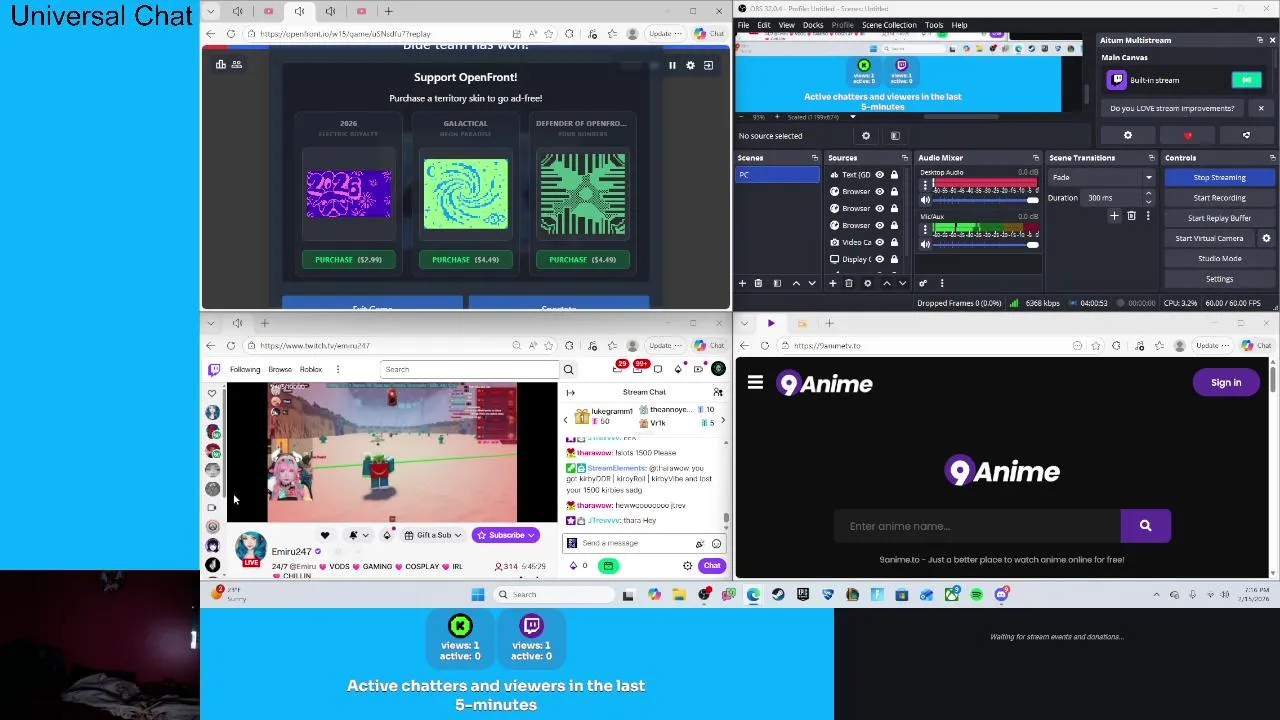
Task: Click Sign in on 9Anime
Action: coord(1226,383)
